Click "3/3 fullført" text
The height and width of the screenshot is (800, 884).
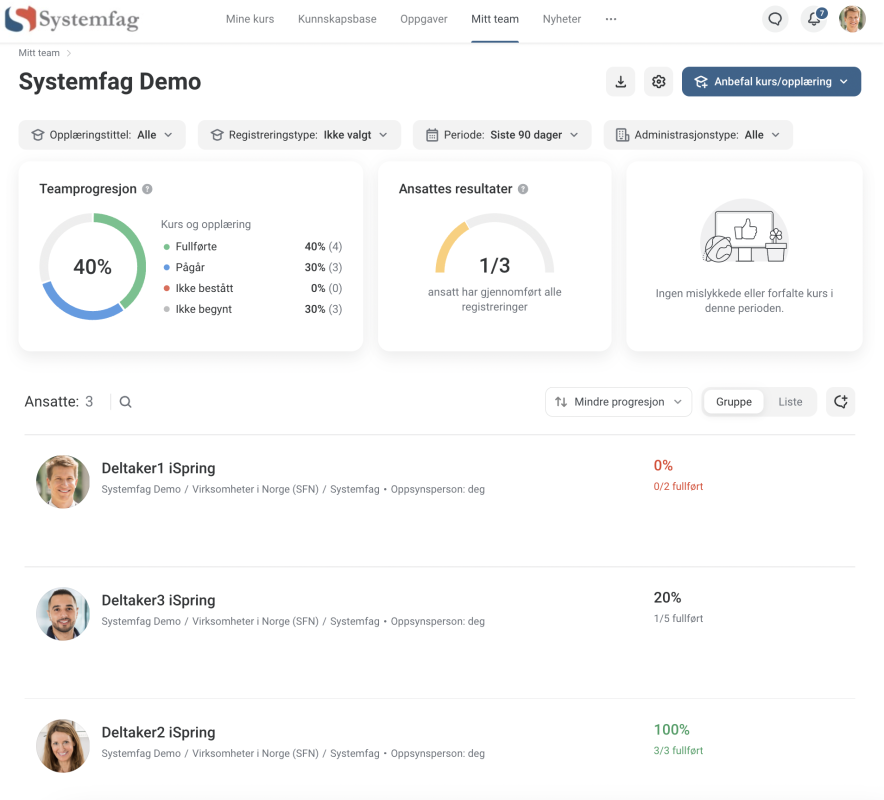[678, 750]
